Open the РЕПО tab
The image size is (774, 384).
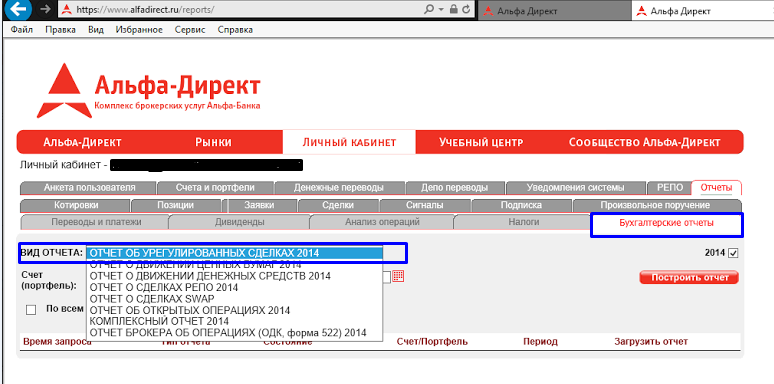(x=670, y=188)
